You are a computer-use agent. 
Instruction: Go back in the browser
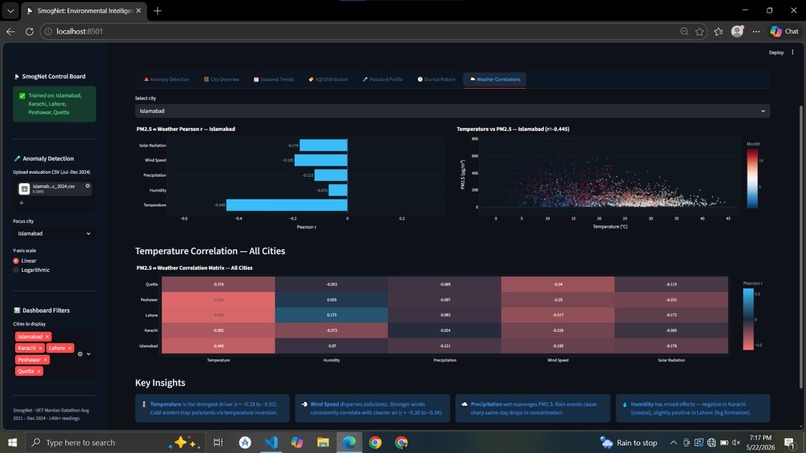point(10,31)
